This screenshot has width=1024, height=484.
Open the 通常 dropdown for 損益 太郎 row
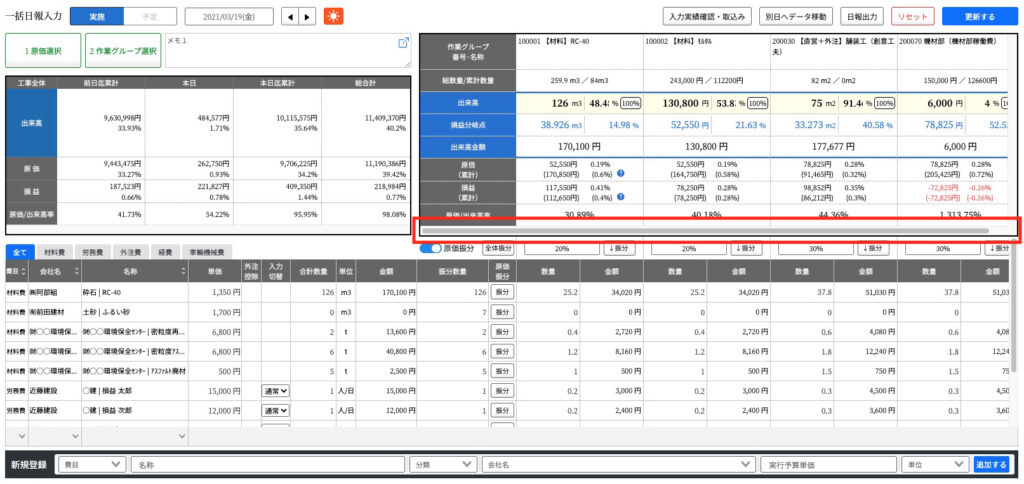click(275, 391)
